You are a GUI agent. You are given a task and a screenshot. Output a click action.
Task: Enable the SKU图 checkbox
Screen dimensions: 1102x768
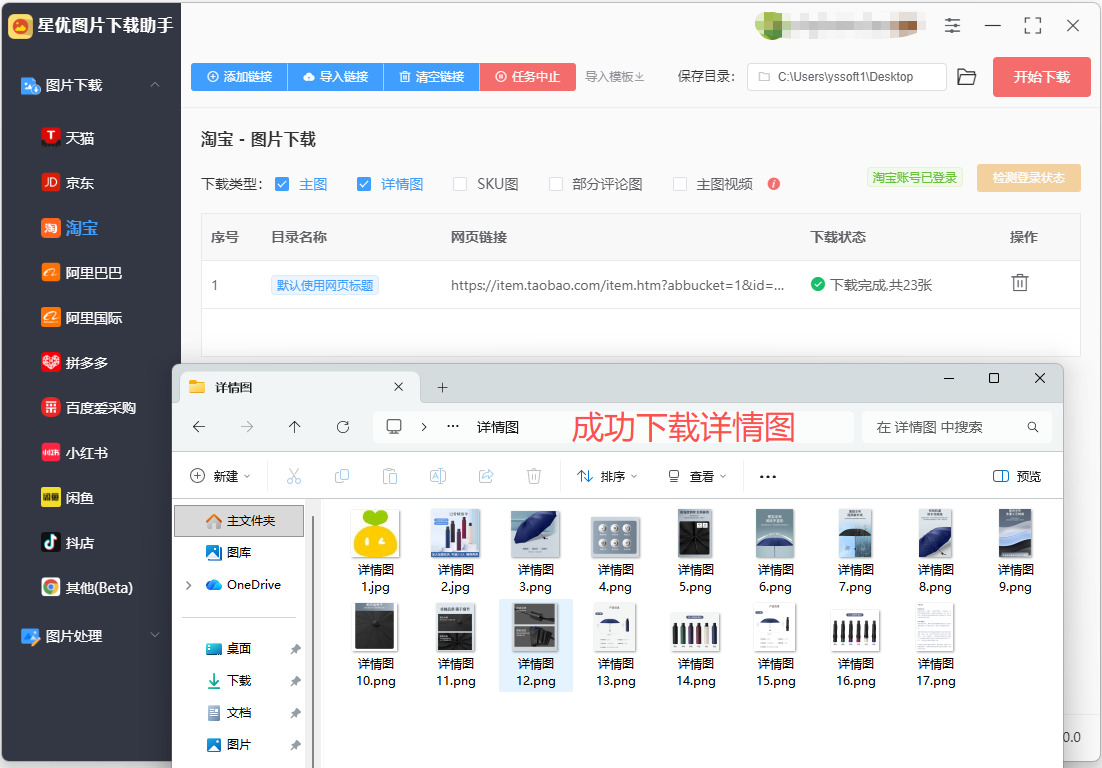tap(460, 184)
